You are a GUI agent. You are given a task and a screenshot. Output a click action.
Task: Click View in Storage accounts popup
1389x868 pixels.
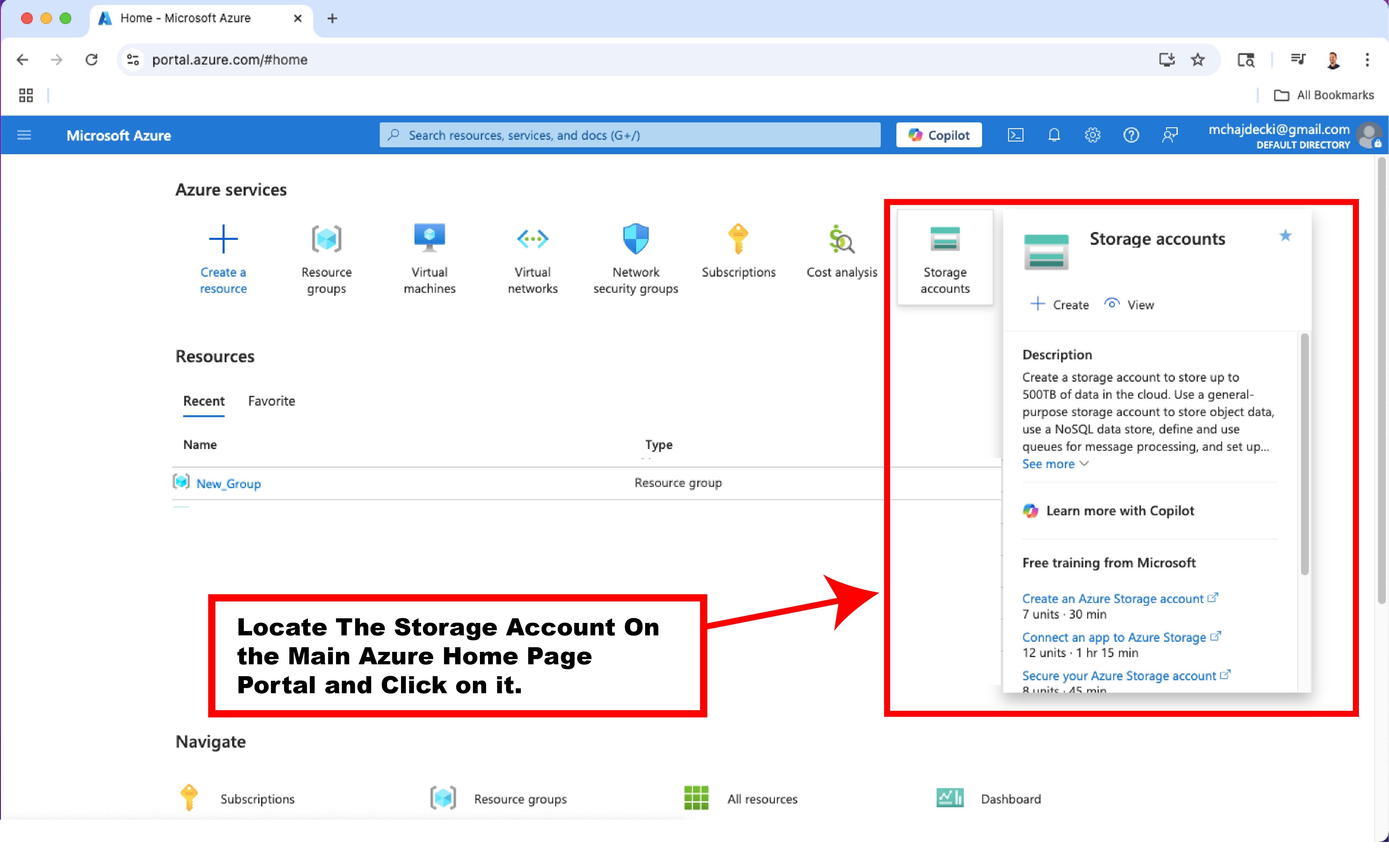[x=1129, y=304]
